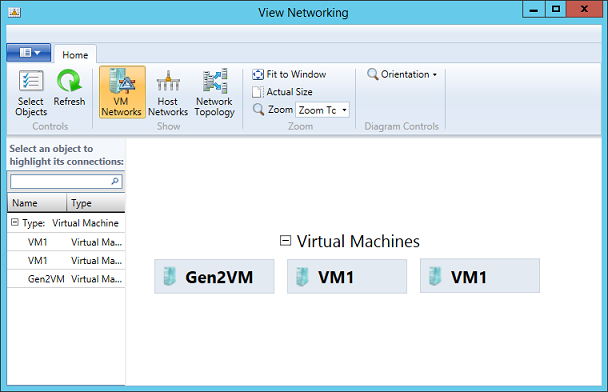Refresh the networking diagram
608x392 pixels.
coord(69,88)
